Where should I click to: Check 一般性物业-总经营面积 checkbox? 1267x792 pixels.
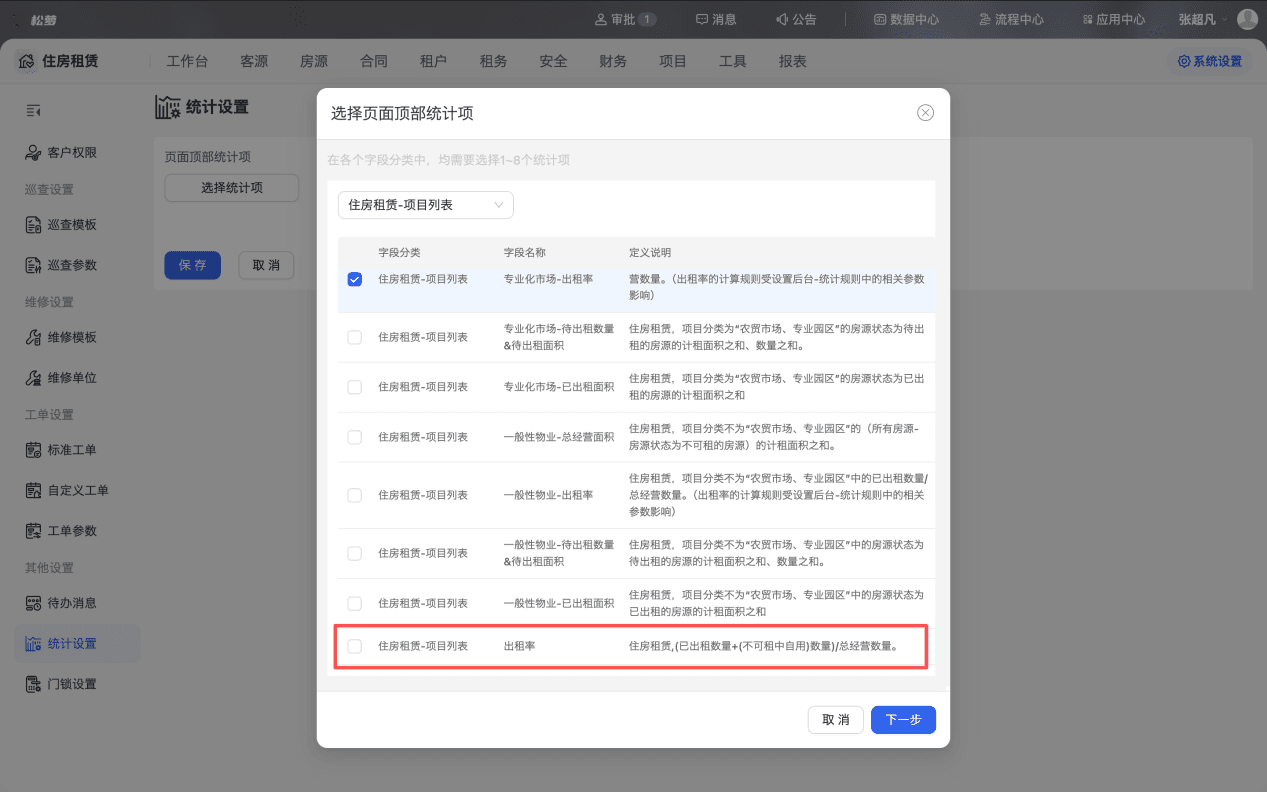(355, 437)
